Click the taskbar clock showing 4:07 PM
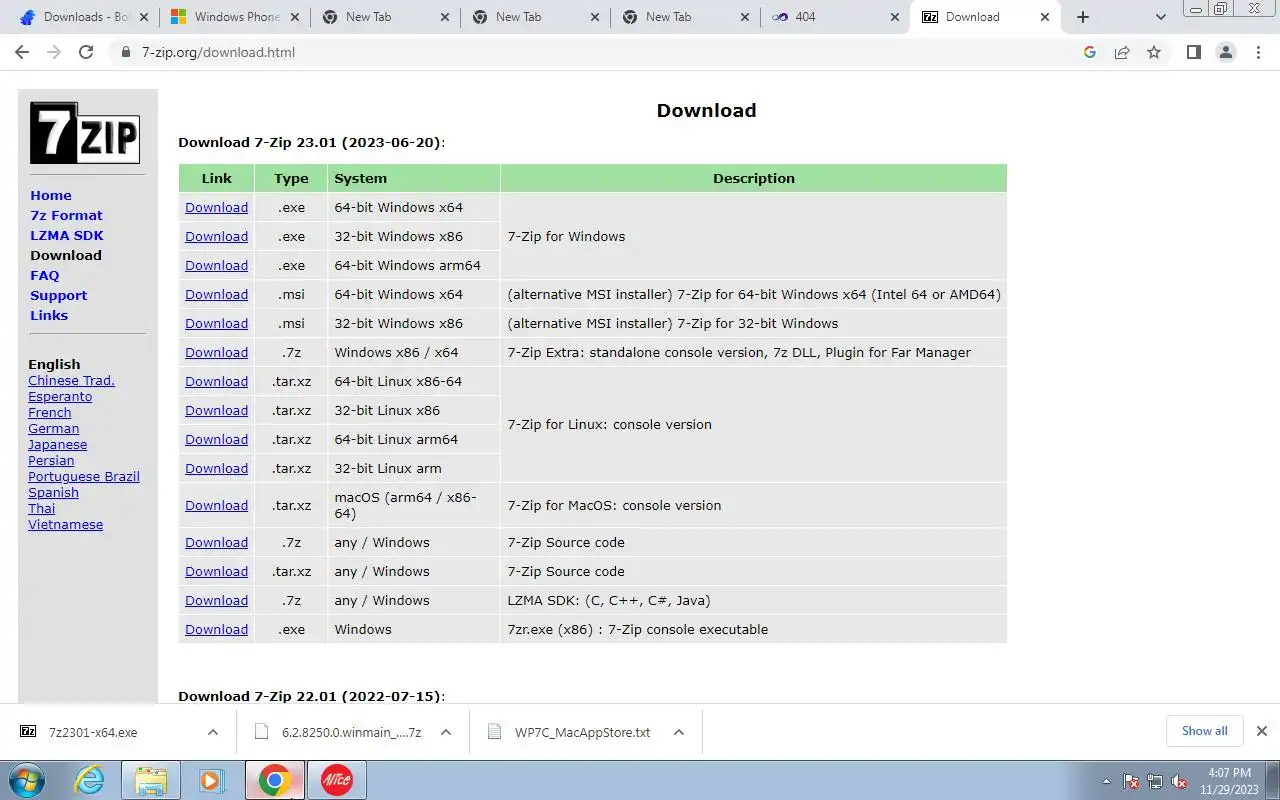The height and width of the screenshot is (800, 1280). pos(1229,781)
